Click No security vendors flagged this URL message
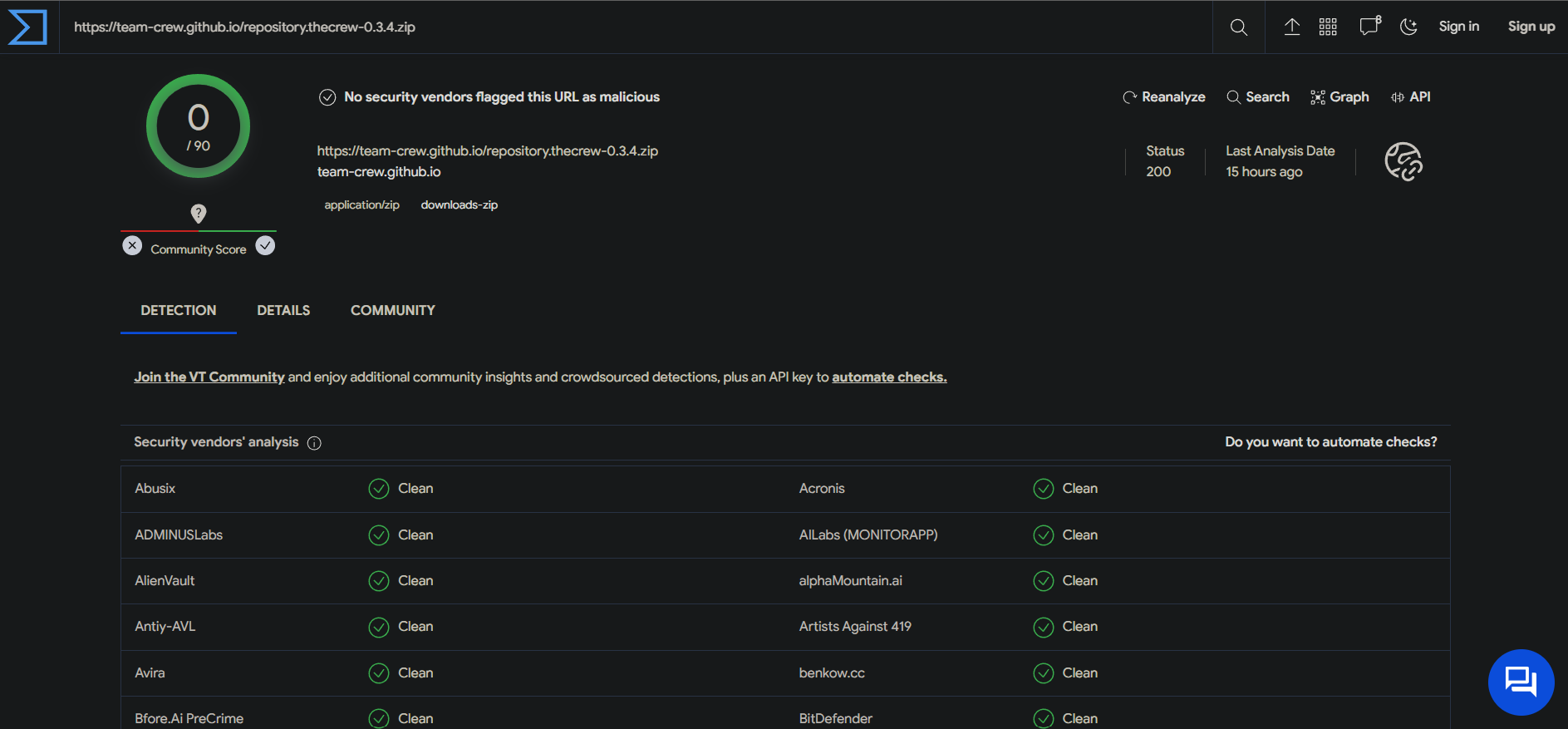Screen dimensions: 1568x729 tap(502, 97)
